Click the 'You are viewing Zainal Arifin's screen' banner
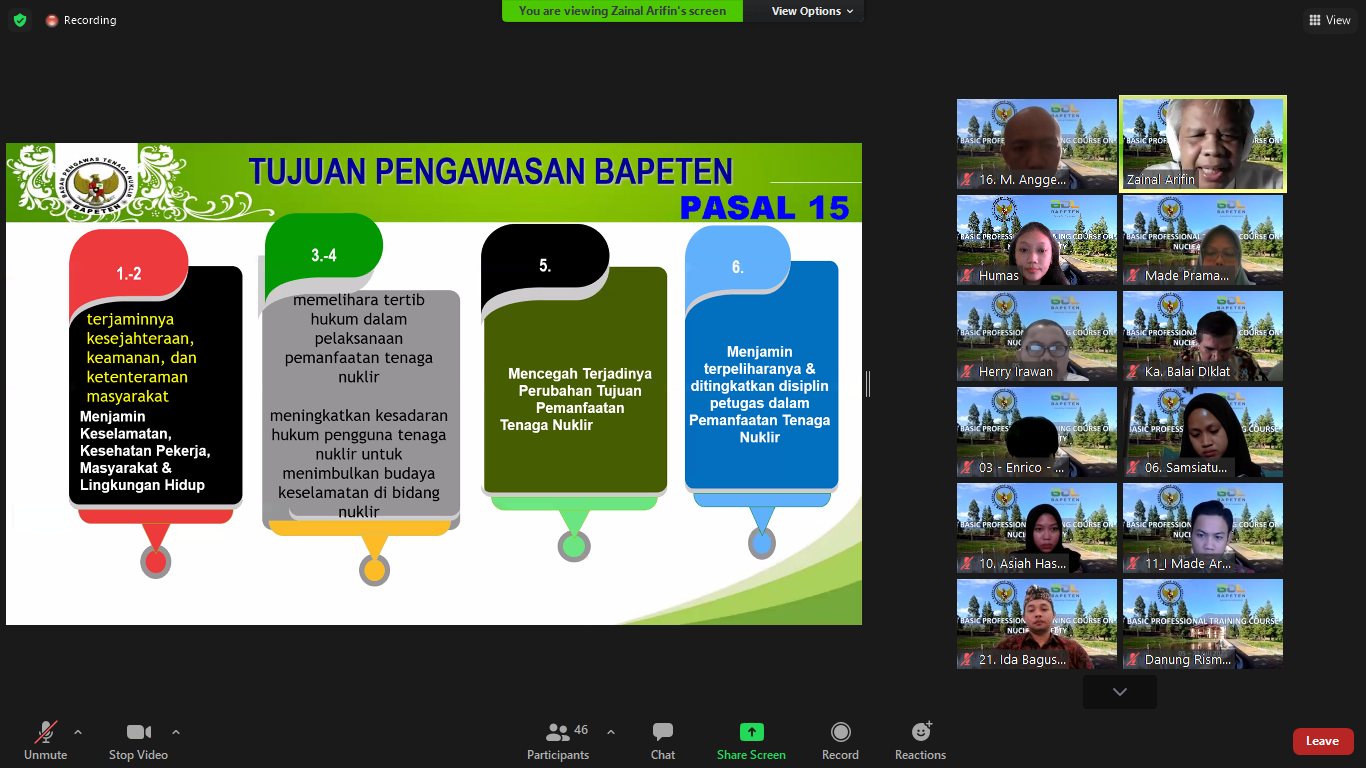 point(622,11)
